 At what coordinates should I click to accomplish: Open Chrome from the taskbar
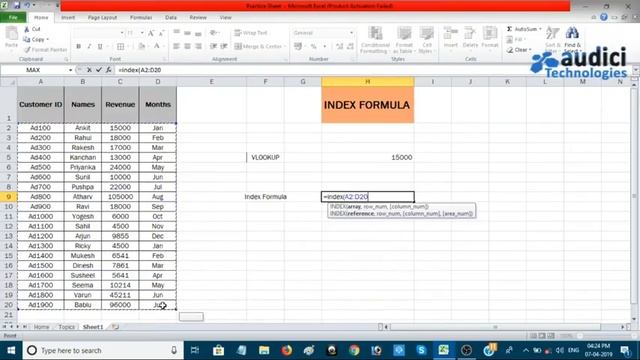pyautogui.click(x=354, y=351)
